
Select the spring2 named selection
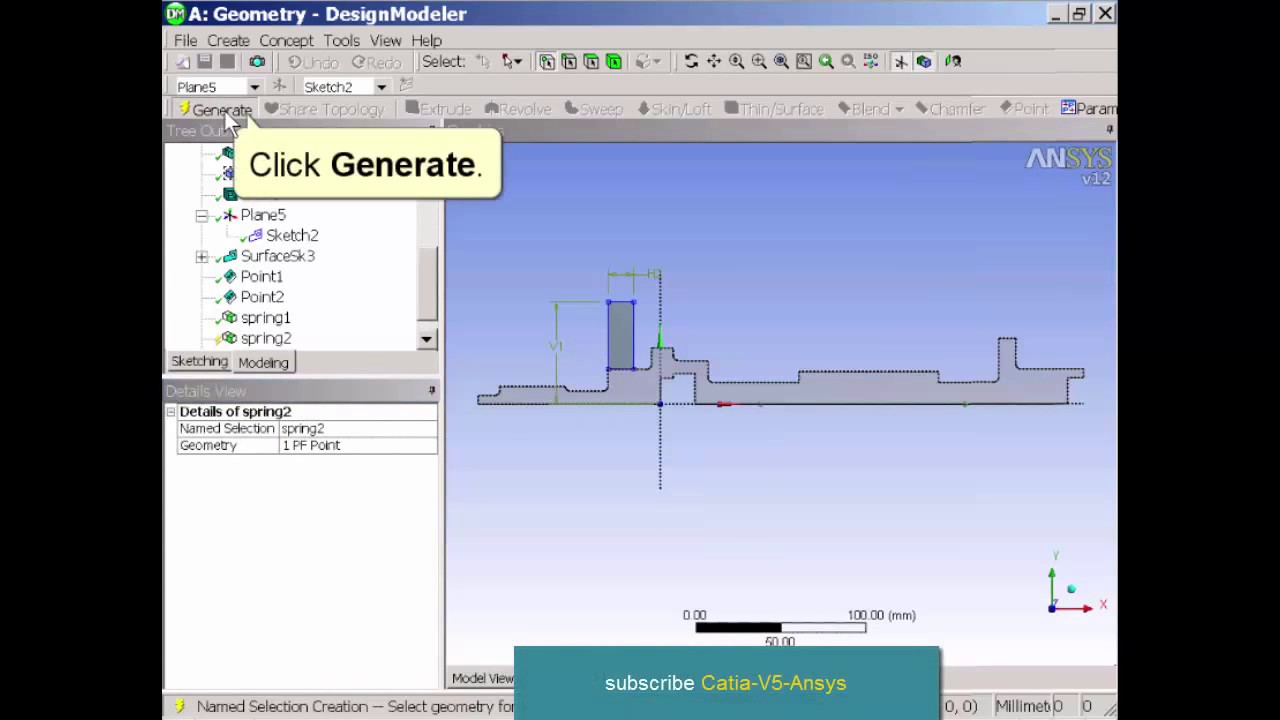click(x=266, y=338)
